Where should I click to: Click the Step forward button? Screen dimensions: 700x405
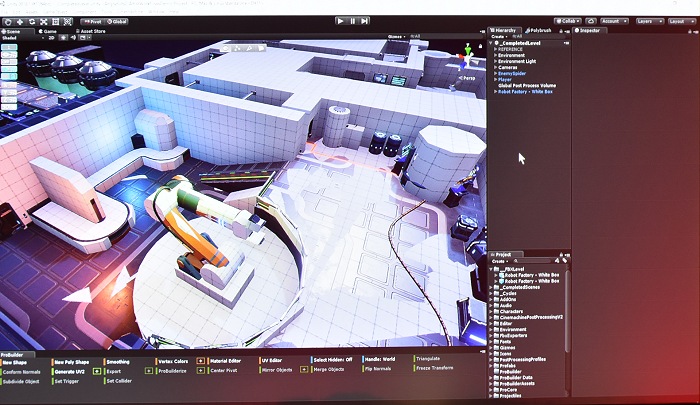click(365, 21)
